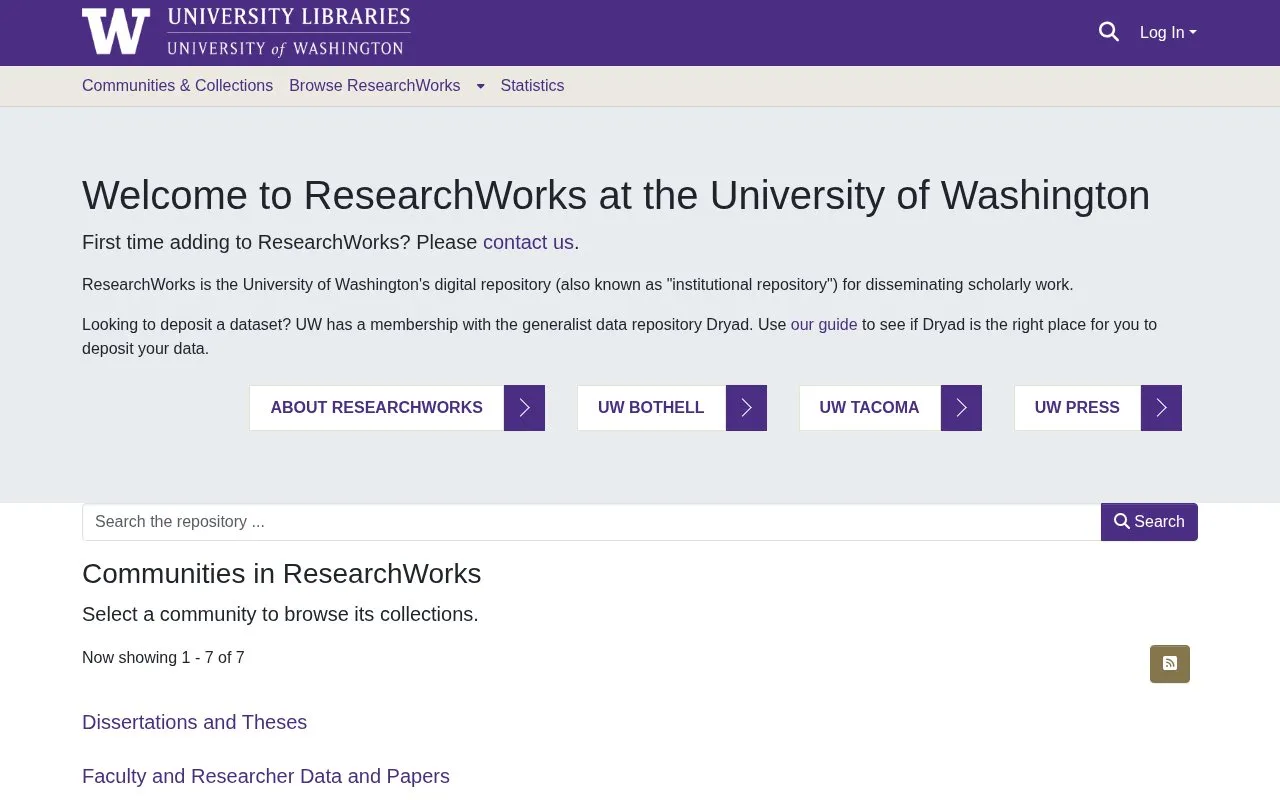Click the Now showing 1 - 7 of 7 text

(163, 657)
